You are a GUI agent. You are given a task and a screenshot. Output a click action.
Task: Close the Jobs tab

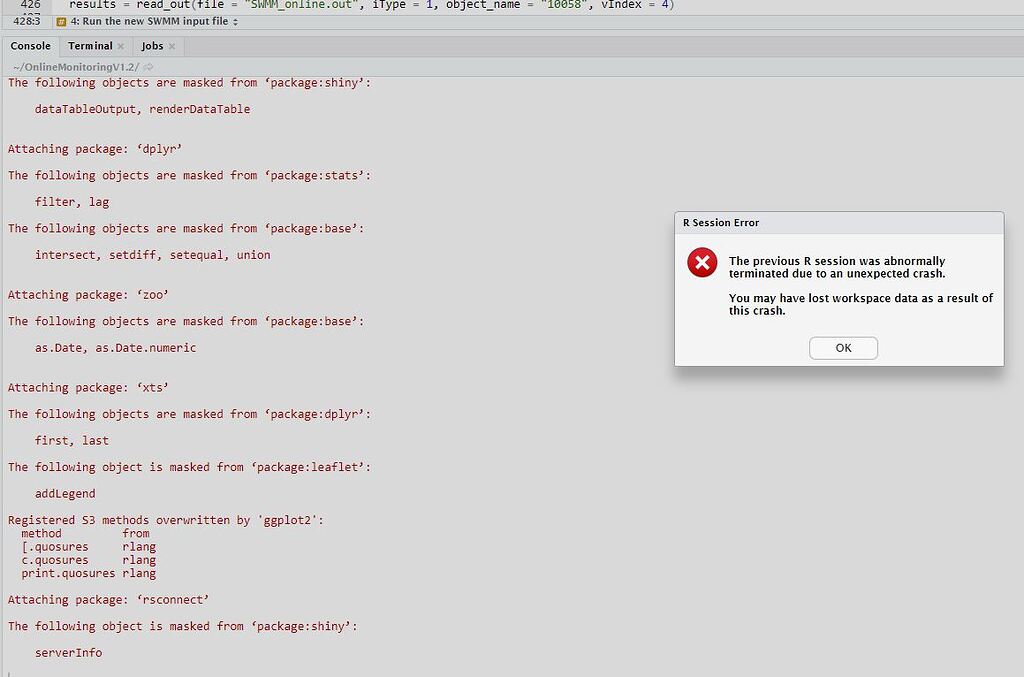pos(172,46)
